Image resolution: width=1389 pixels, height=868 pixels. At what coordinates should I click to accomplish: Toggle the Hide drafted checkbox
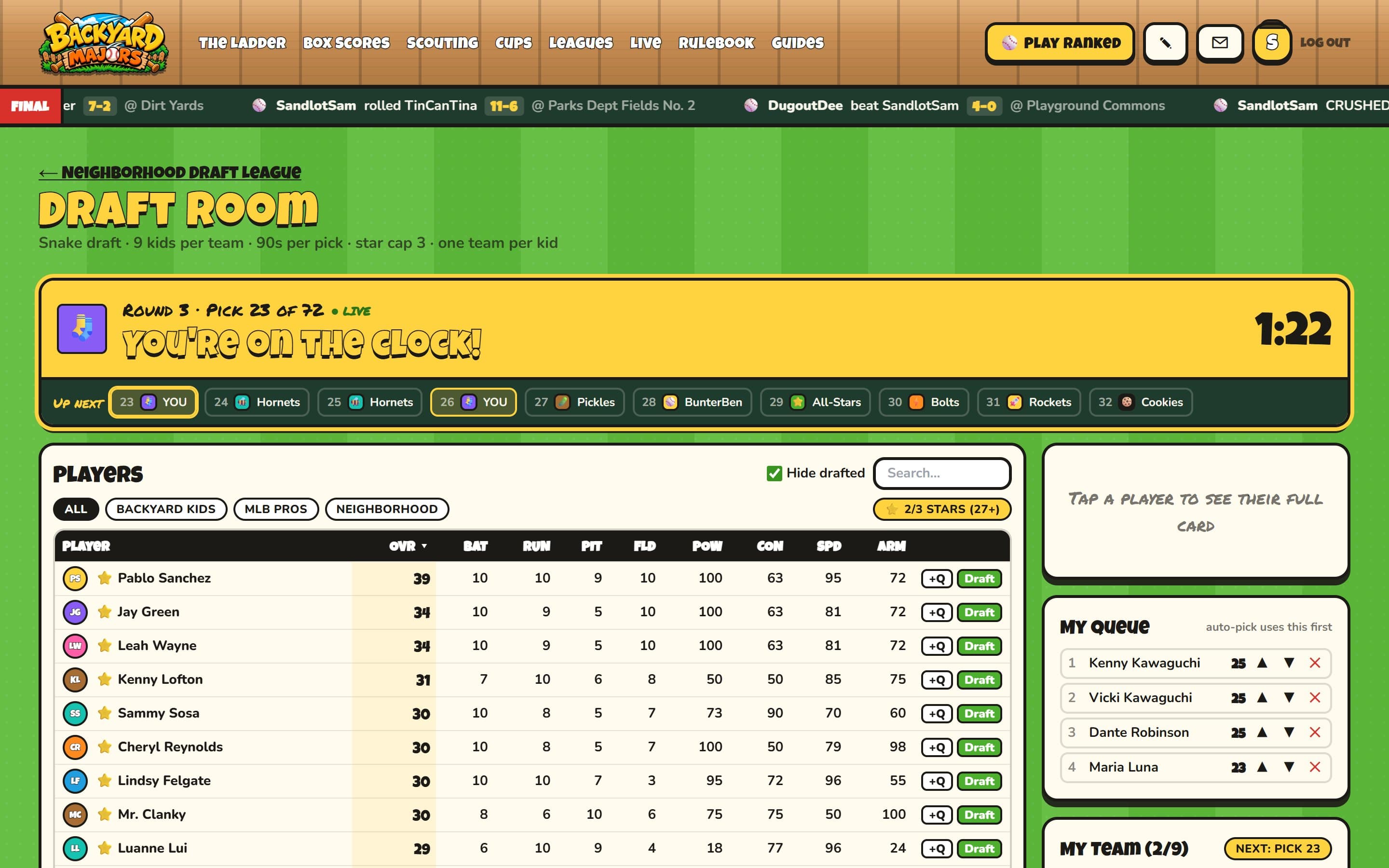coord(774,473)
